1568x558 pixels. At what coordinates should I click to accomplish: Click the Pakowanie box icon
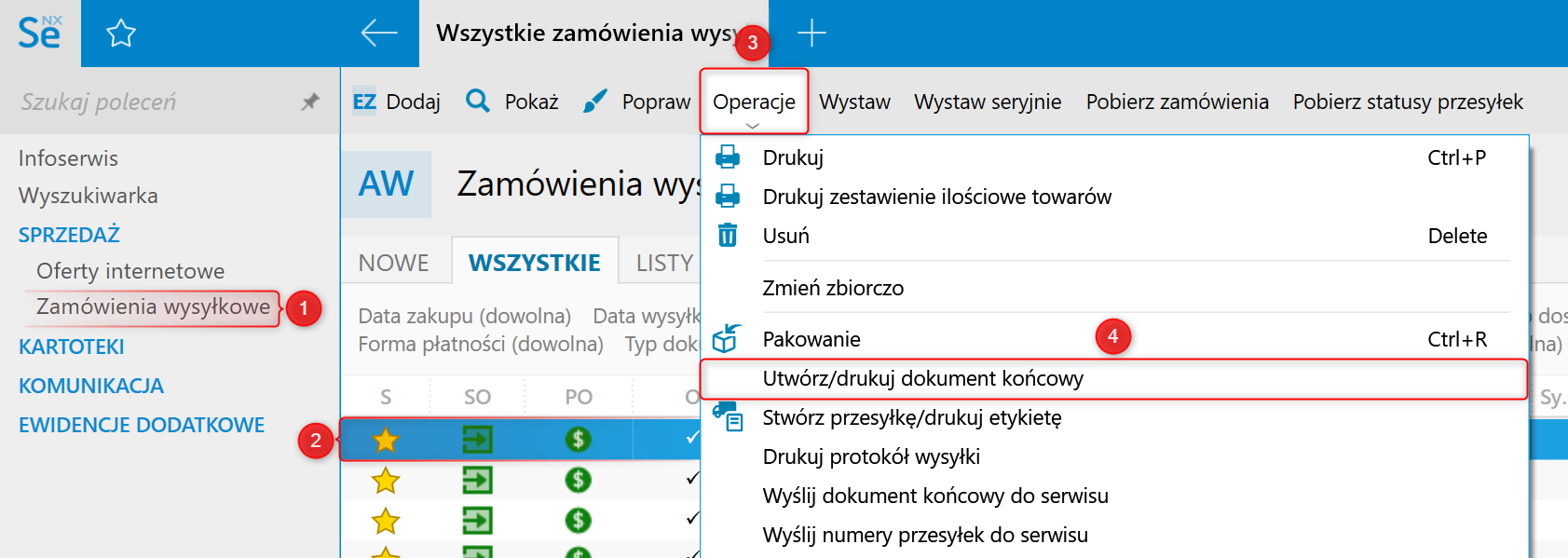point(727,339)
